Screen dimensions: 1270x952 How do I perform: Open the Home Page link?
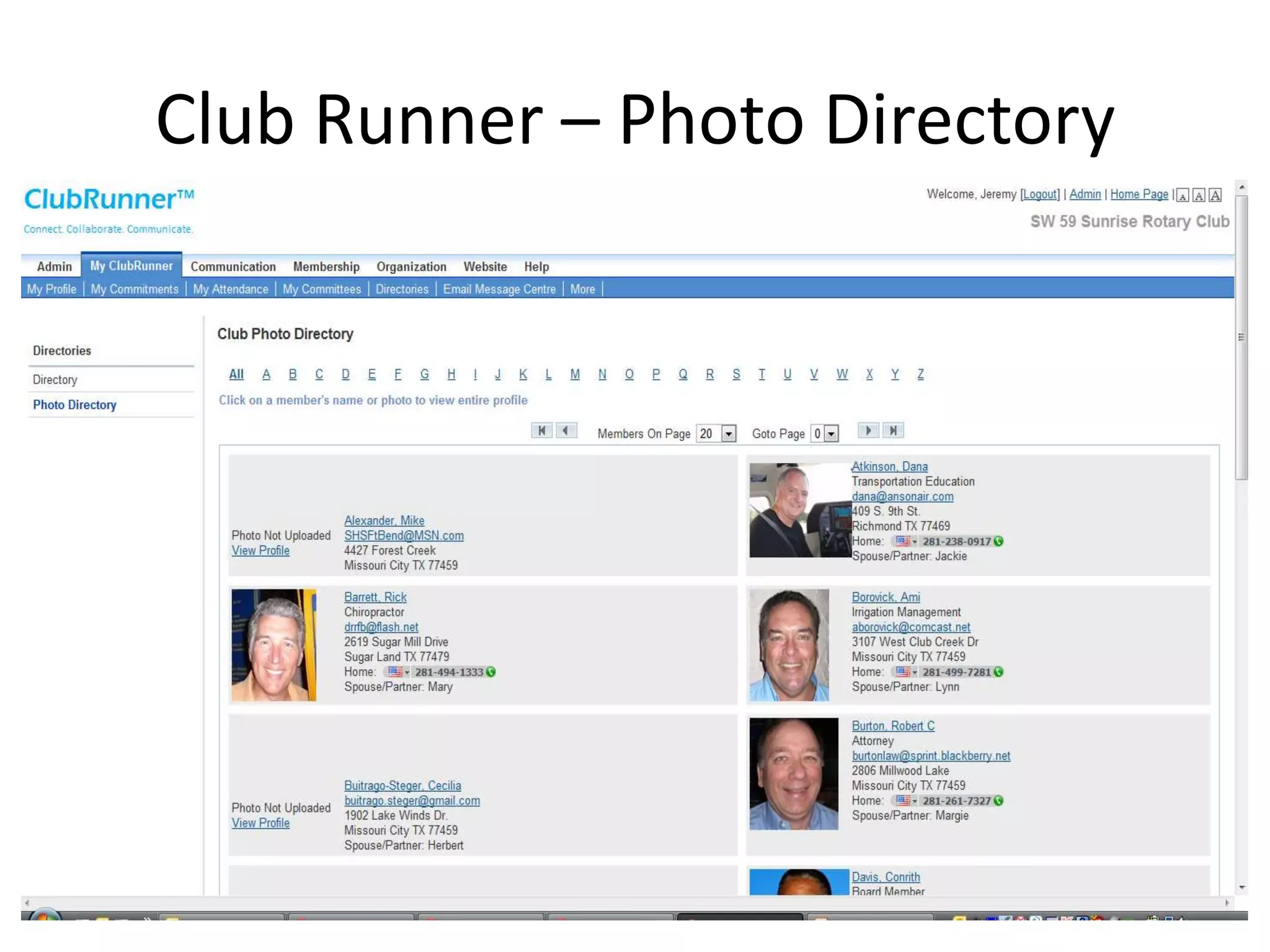[x=1139, y=195]
